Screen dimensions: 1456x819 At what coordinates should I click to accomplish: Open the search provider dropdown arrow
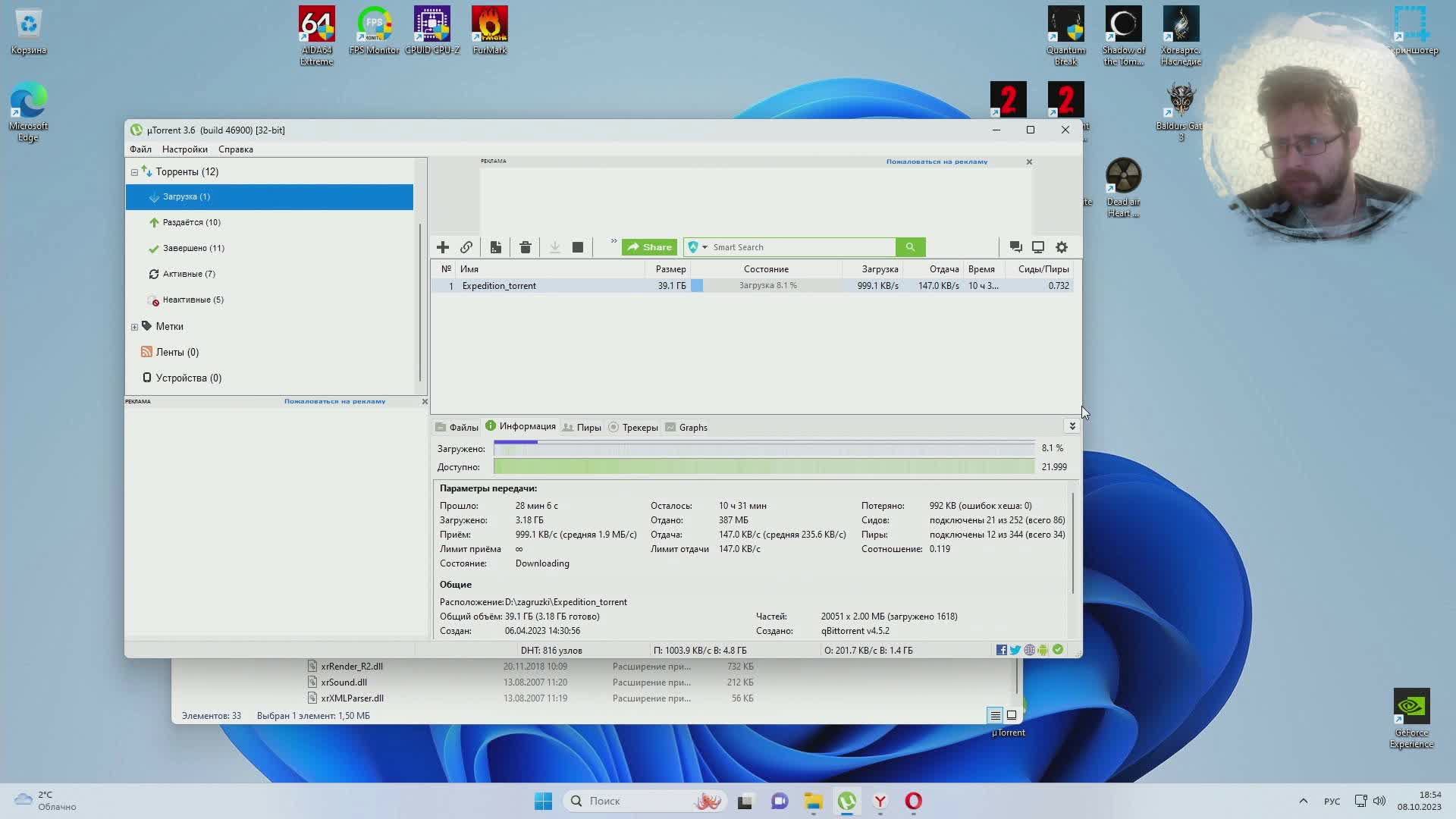(x=704, y=247)
